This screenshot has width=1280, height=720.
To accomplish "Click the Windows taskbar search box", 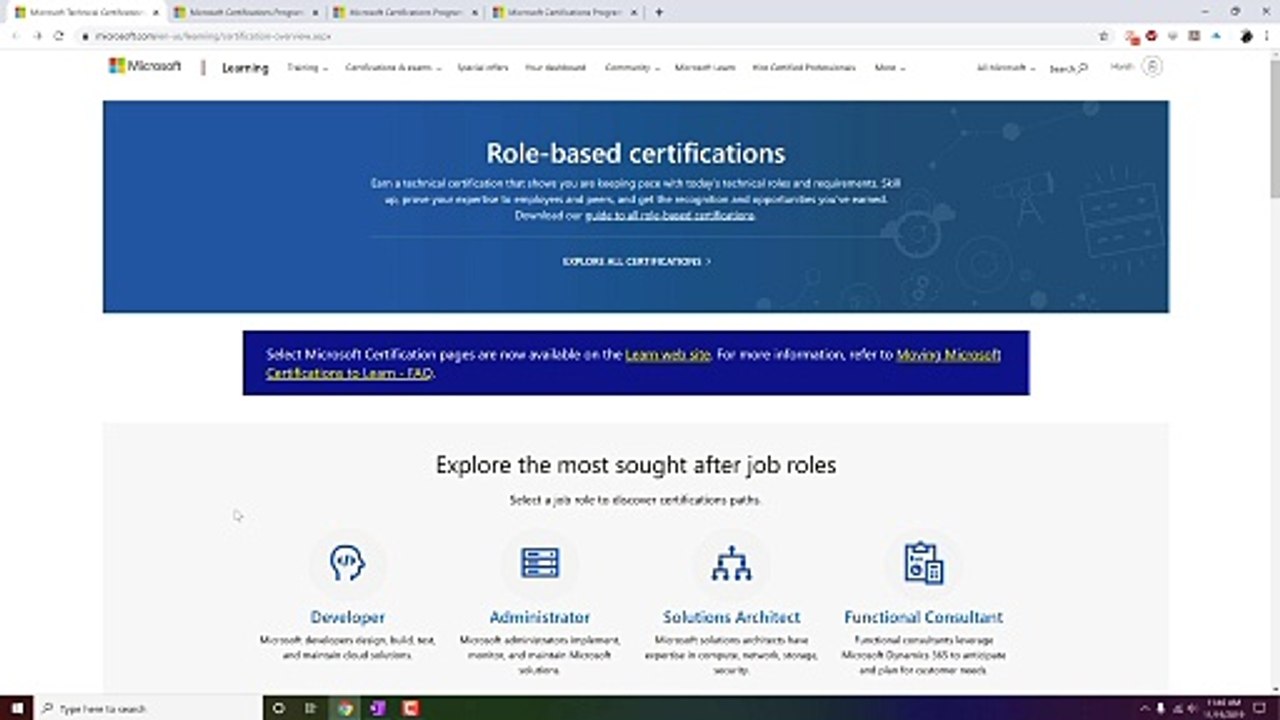I will [x=148, y=708].
